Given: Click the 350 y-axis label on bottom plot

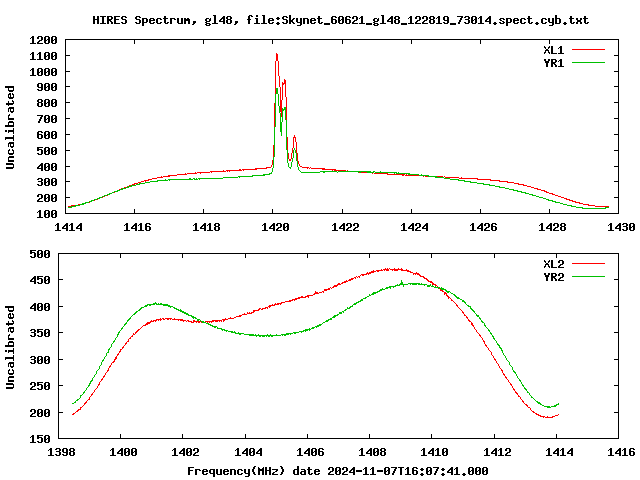Looking at the screenshot, I should coord(40,333).
